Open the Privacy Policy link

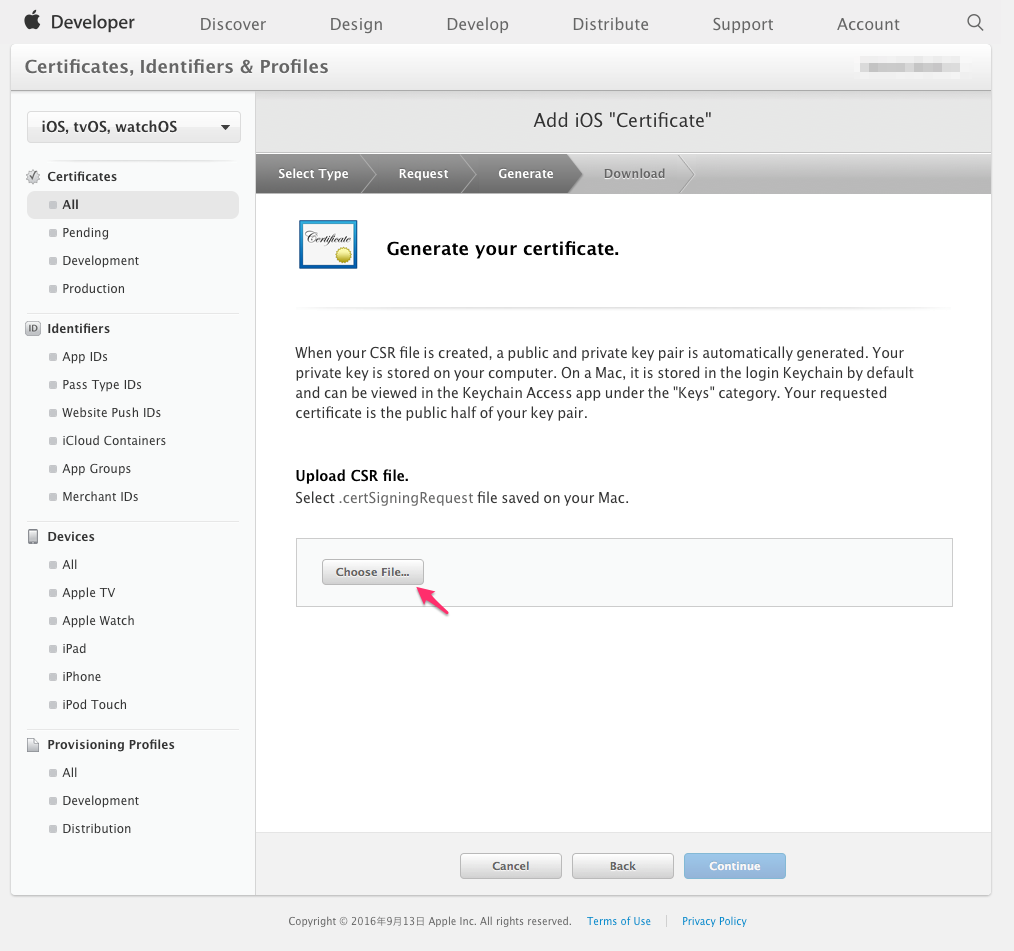point(714,921)
